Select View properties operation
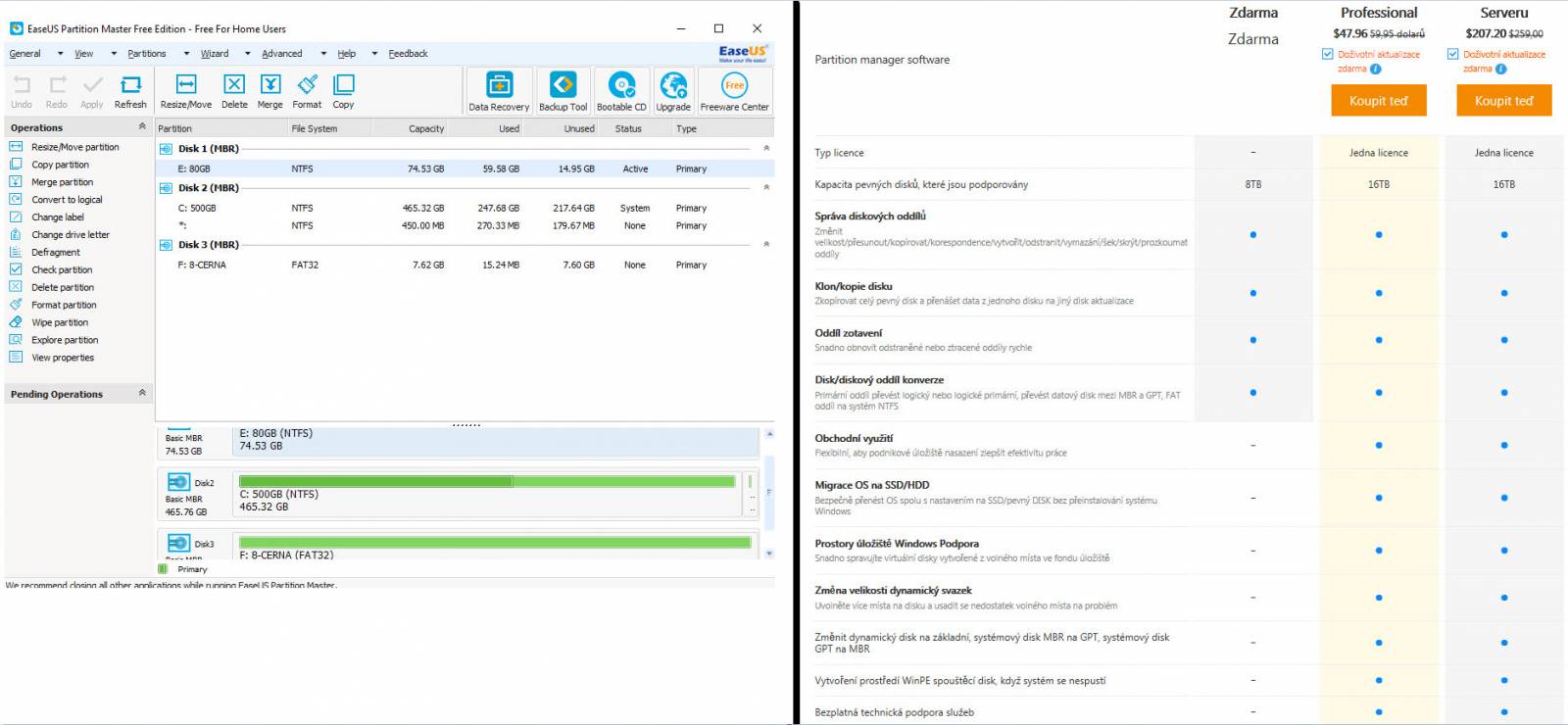Viewport: 1568px width, 725px height. pyautogui.click(x=53, y=359)
